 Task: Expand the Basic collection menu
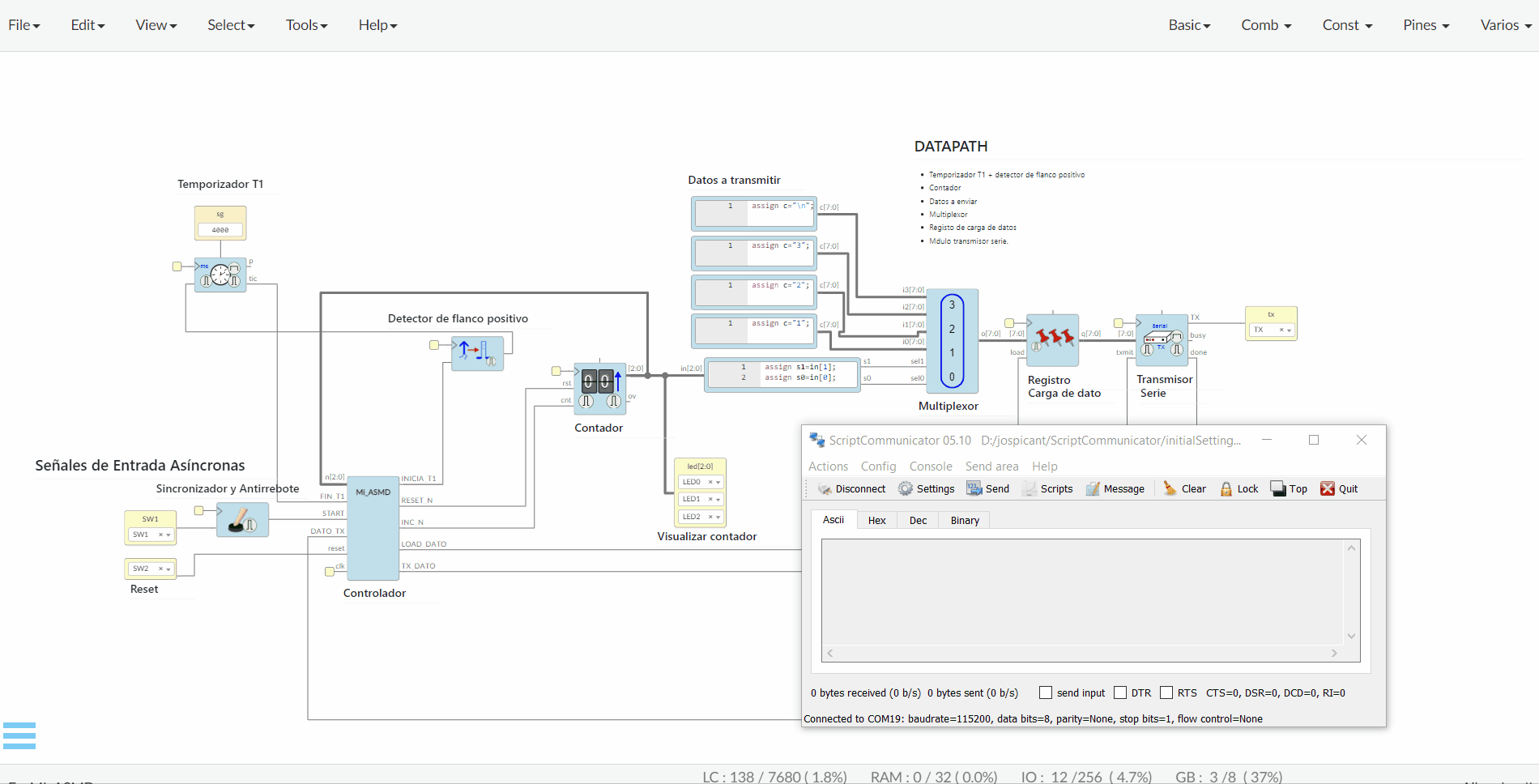point(1189,25)
